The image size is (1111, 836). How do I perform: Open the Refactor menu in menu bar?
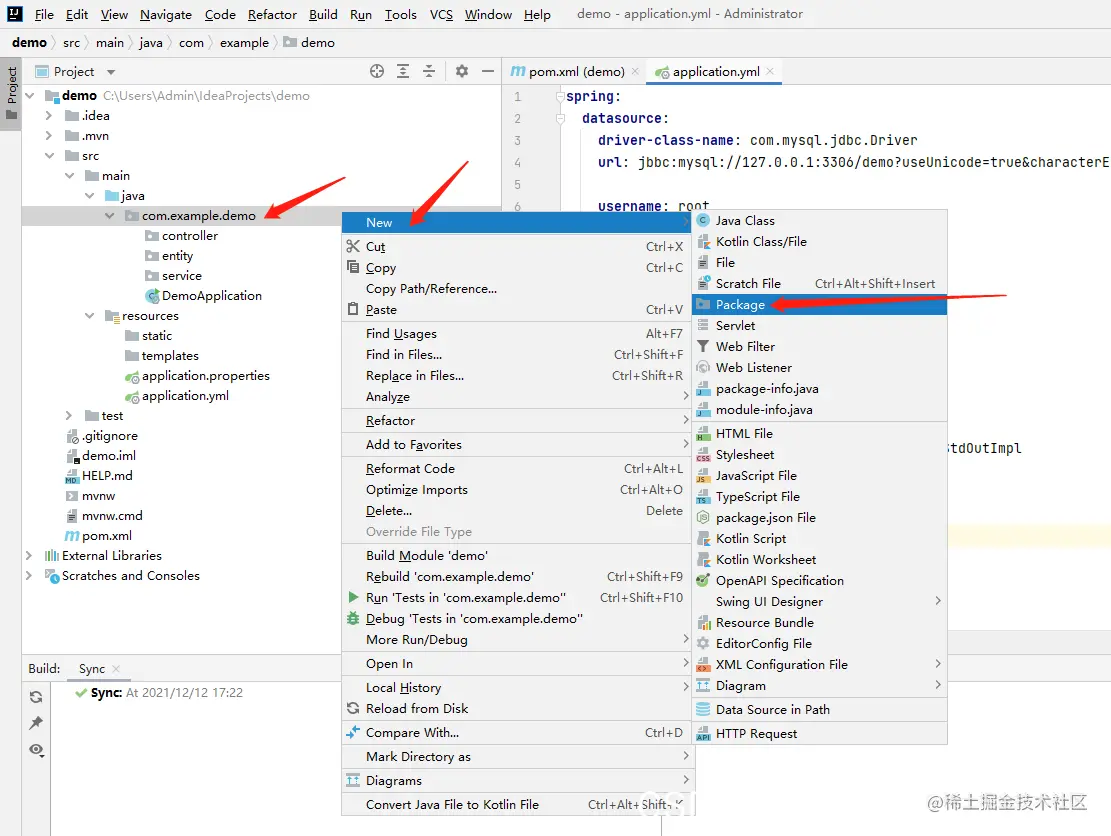coord(272,14)
